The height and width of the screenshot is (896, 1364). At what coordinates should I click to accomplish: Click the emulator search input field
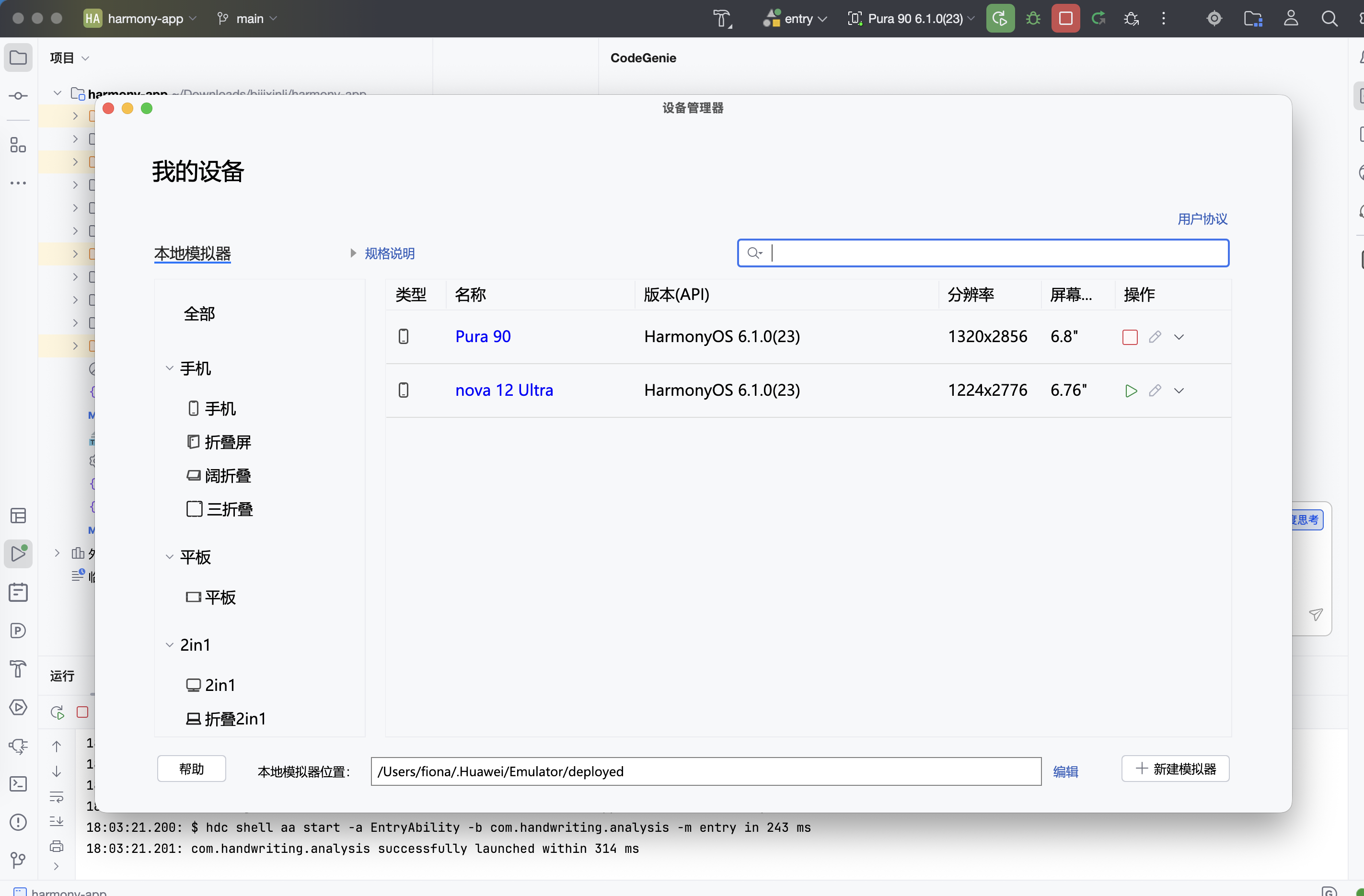(x=983, y=253)
